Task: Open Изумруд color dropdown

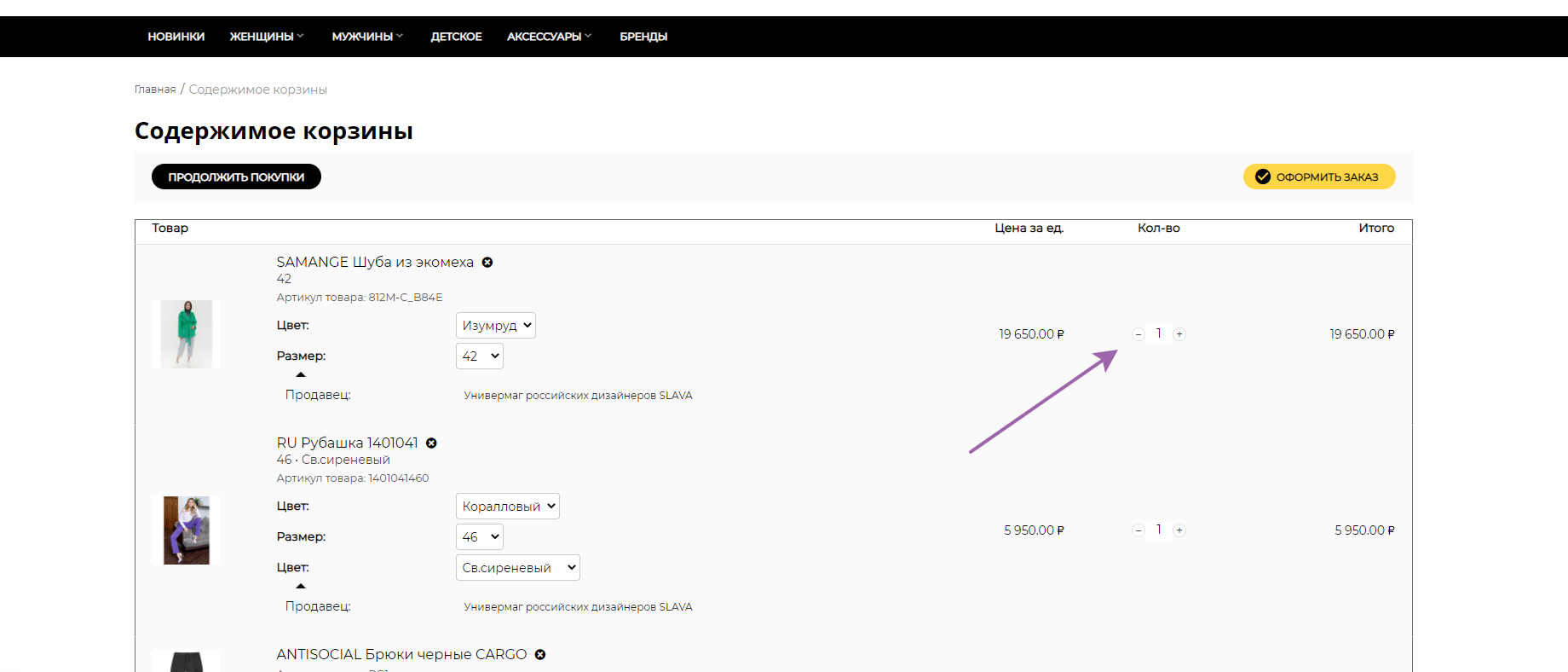Action: pos(496,326)
